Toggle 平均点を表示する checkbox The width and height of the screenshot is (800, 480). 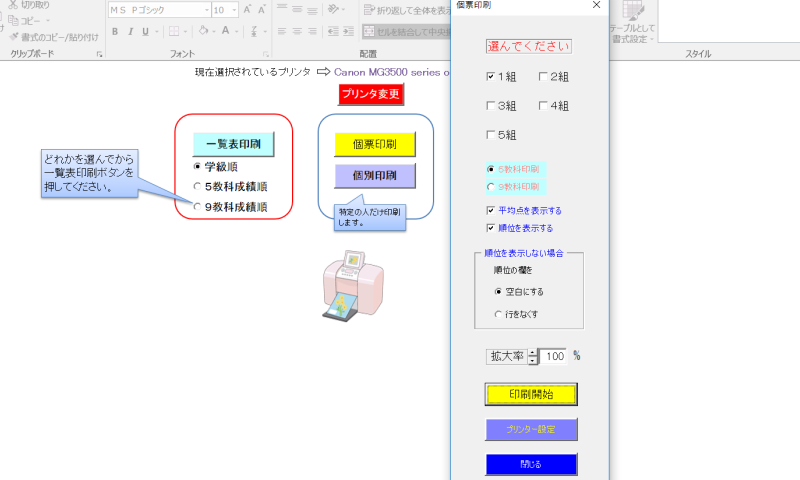tap(490, 210)
